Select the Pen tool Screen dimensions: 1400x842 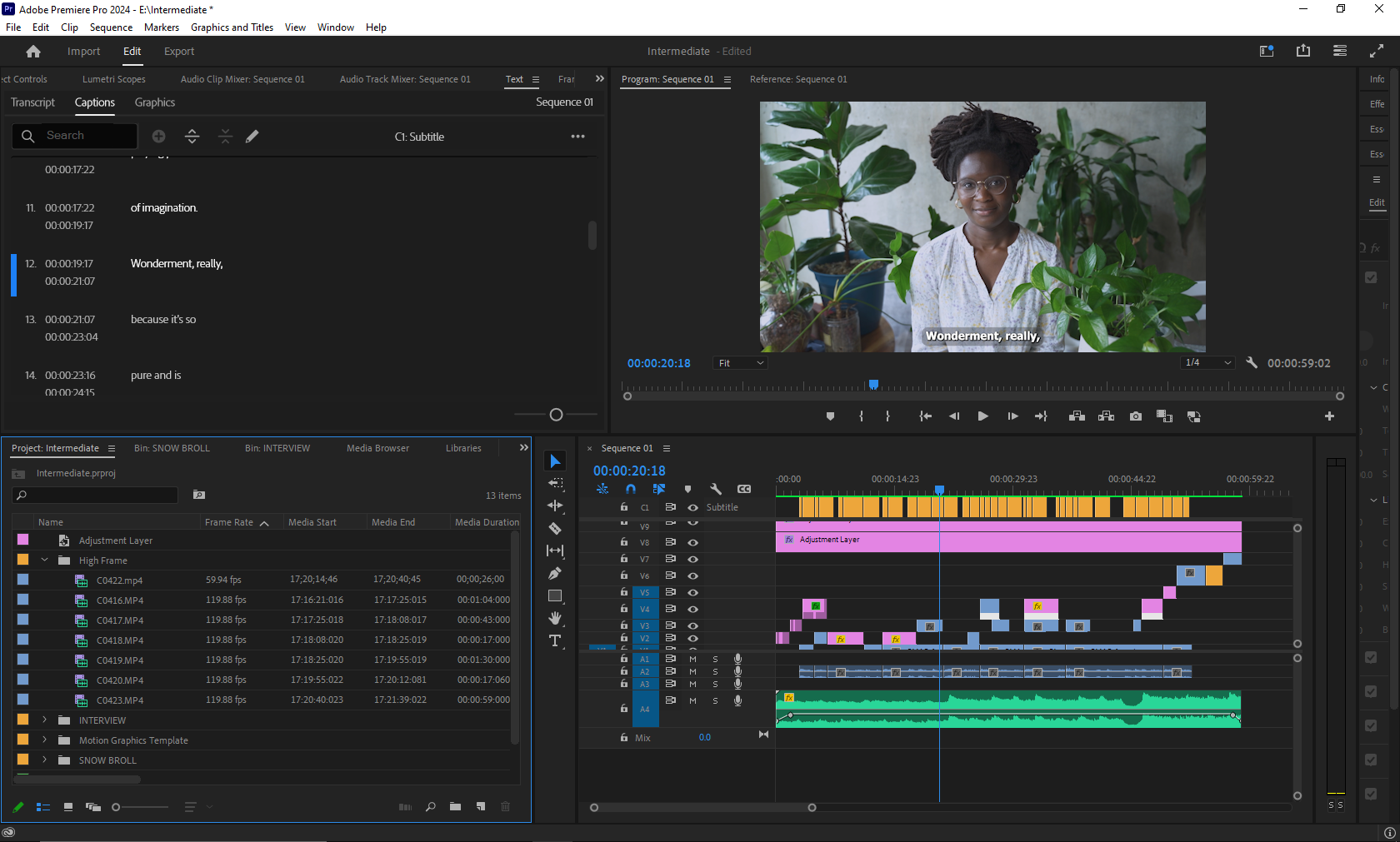(x=555, y=573)
